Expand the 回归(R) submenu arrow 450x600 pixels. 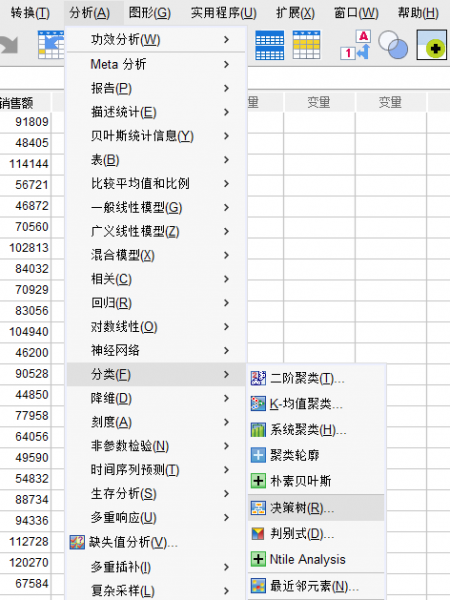point(227,303)
